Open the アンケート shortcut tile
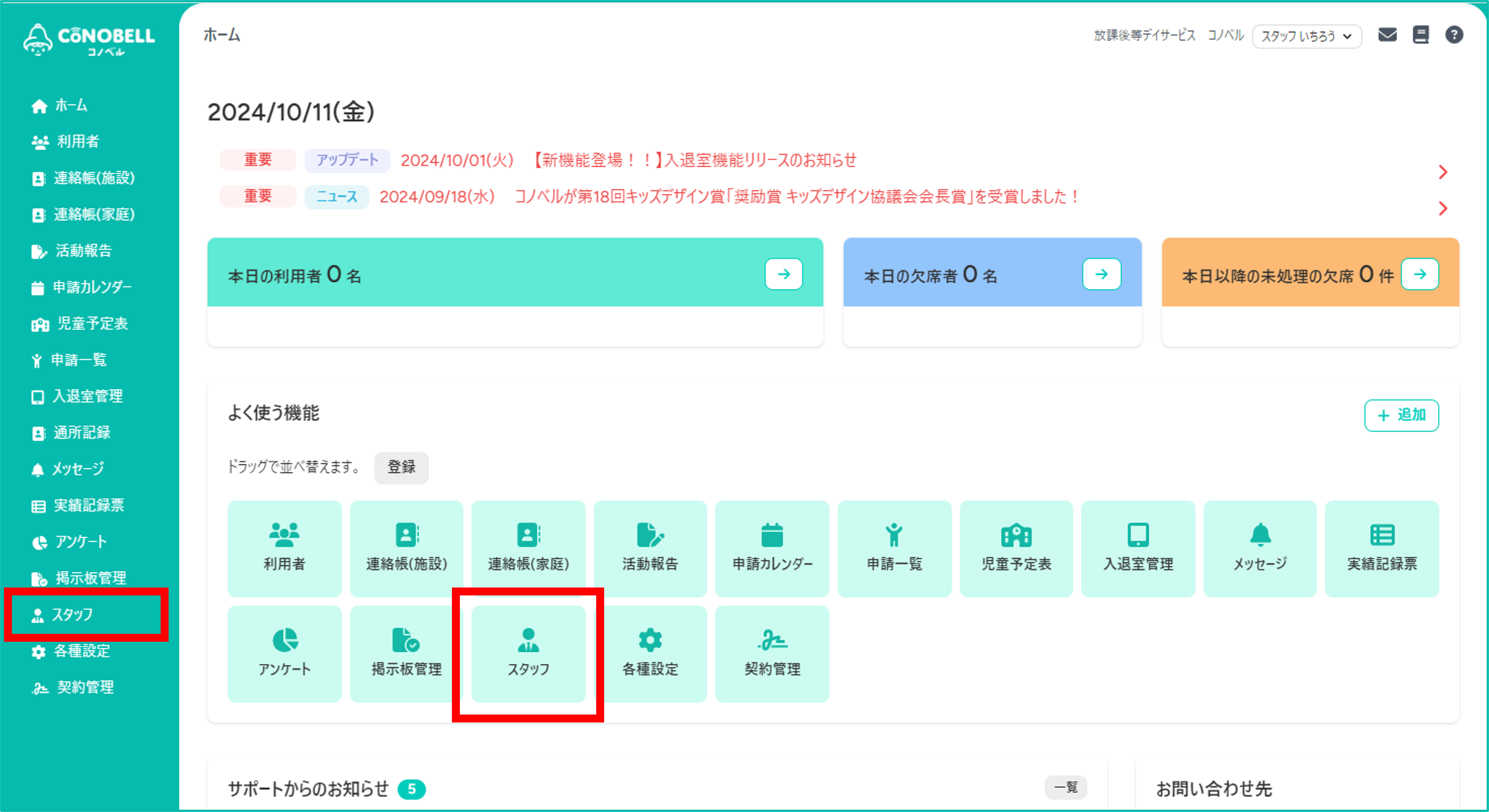The image size is (1489, 812). point(284,654)
